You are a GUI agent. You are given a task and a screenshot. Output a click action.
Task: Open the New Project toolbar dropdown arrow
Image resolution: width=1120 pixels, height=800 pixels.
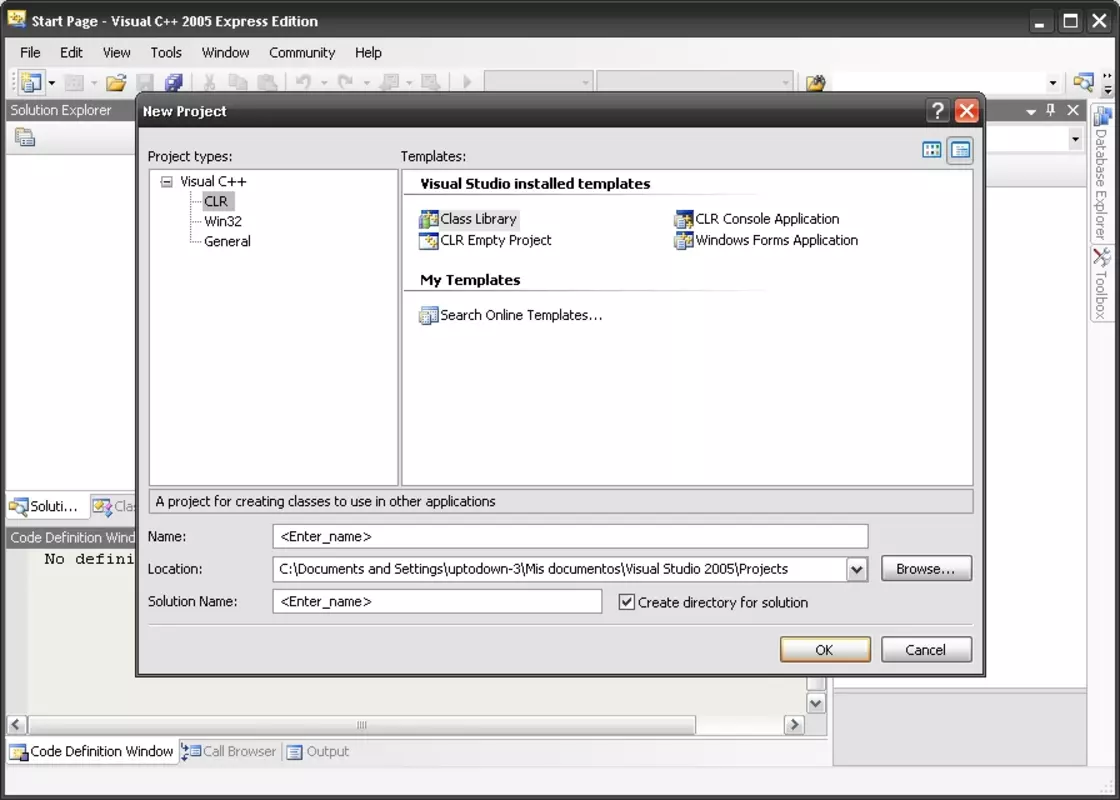[51, 83]
